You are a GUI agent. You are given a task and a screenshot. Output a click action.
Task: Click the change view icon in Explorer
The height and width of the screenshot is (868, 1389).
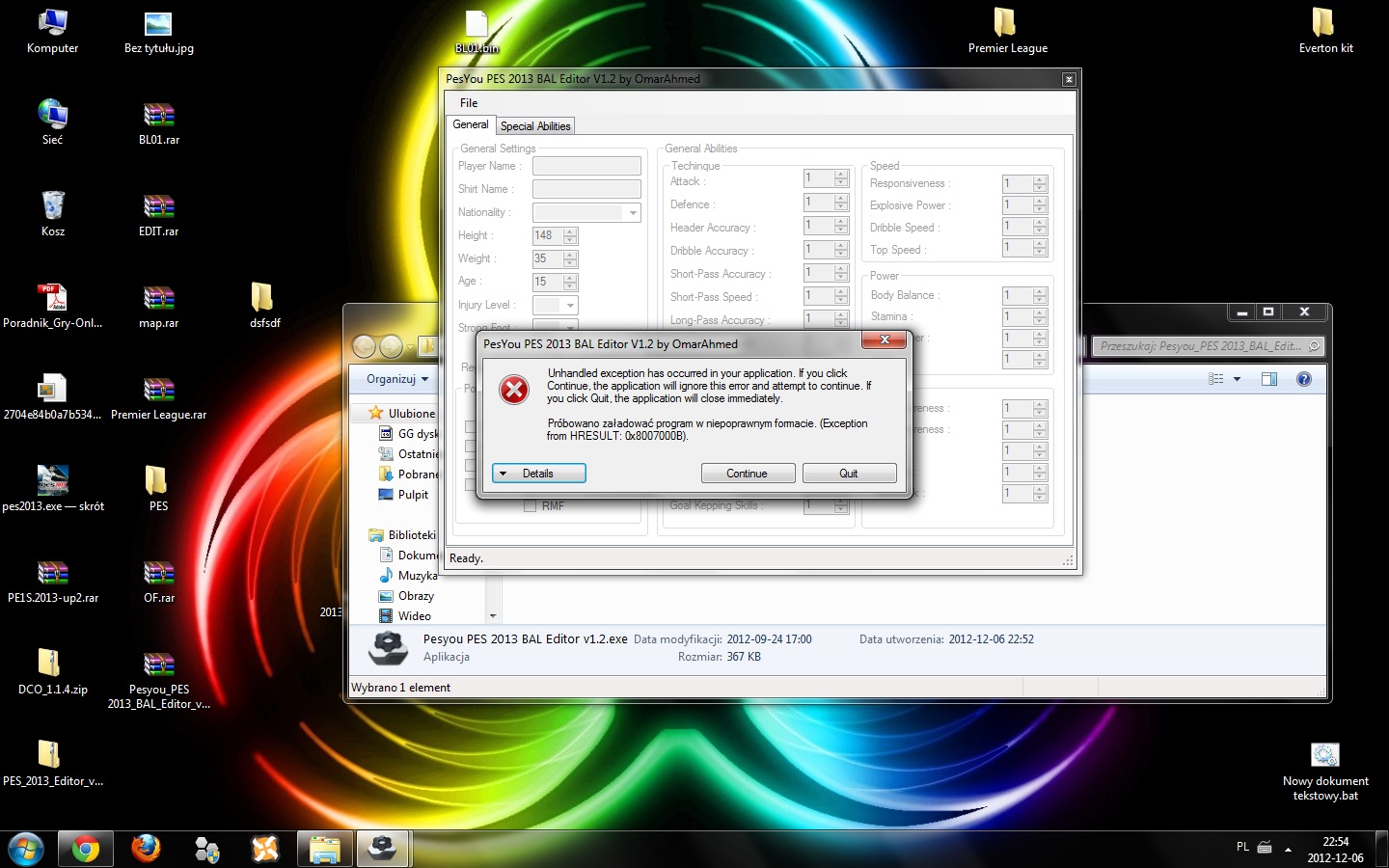[1216, 379]
